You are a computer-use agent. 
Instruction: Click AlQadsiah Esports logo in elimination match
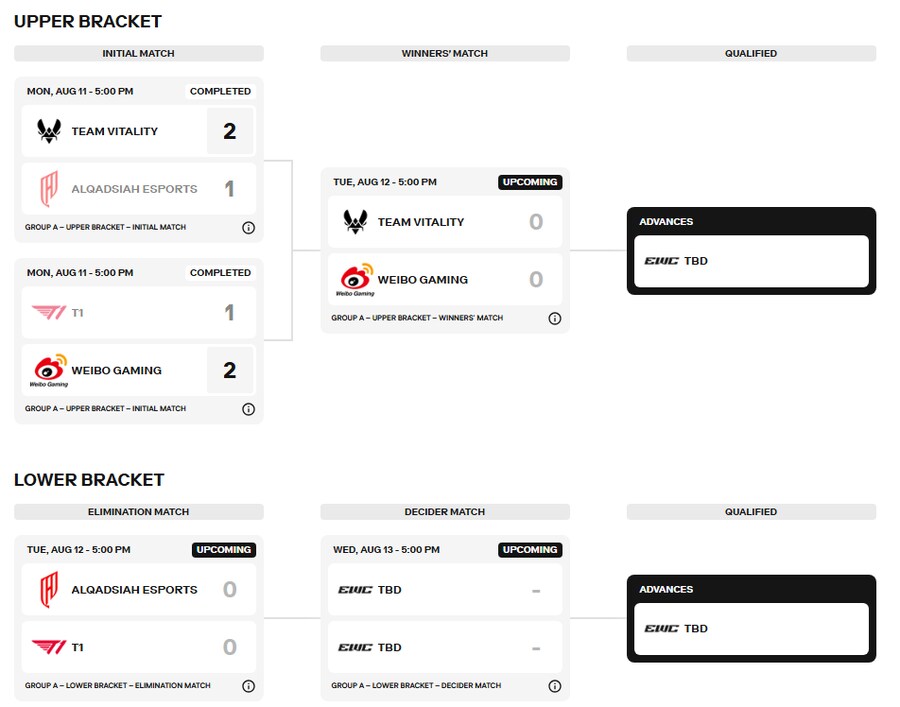tap(49, 589)
